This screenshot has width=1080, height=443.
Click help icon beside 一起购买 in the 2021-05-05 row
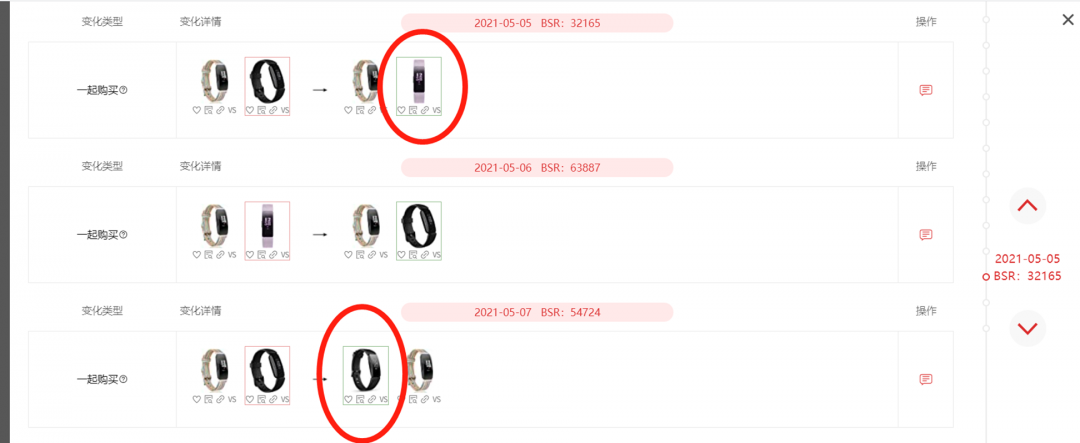tap(123, 90)
